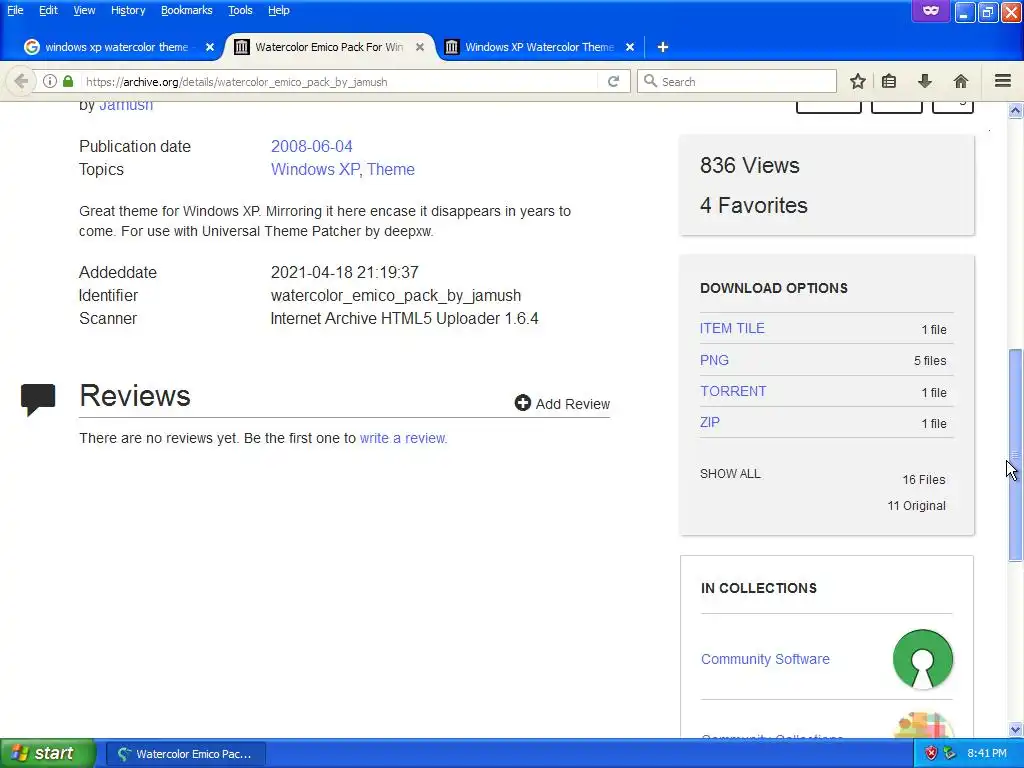Click the browser back arrow button
This screenshot has height=768, width=1024.
pyautogui.click(x=20, y=82)
